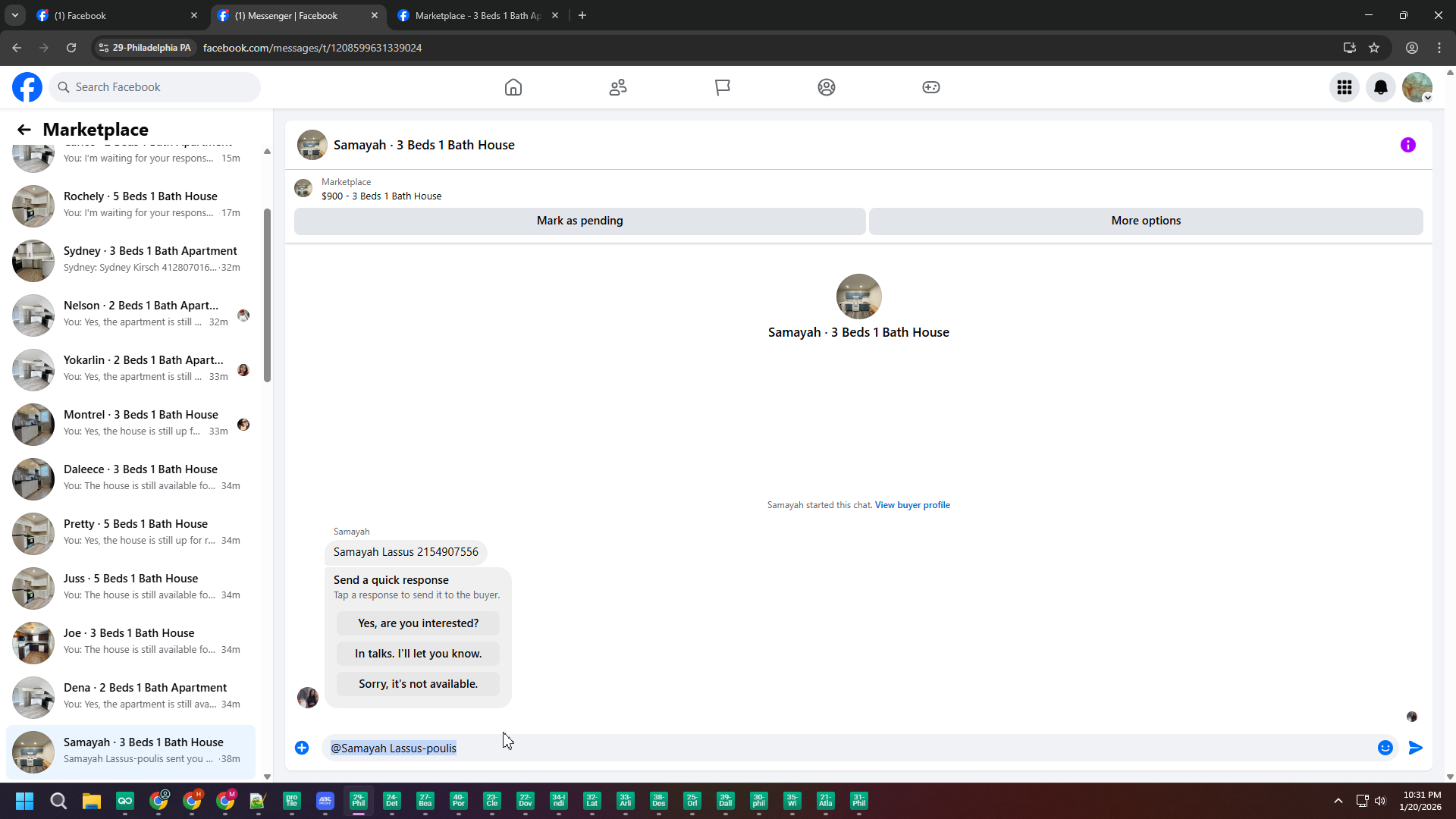Screen dimensions: 1456x819
Task: Click the 29-Philadelphia PA site chip
Action: click(x=145, y=48)
